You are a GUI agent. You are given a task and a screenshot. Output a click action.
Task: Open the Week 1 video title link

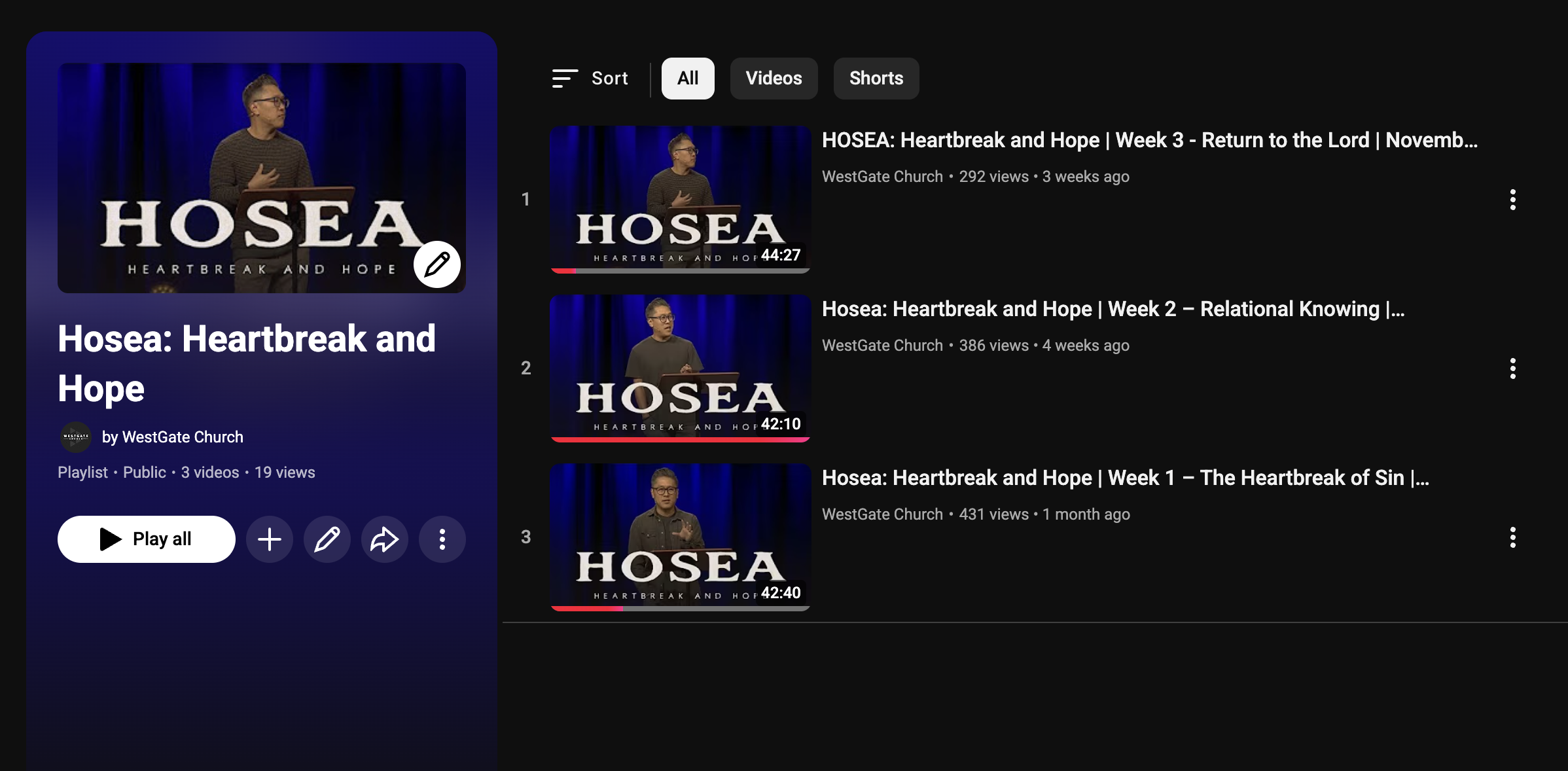[x=1126, y=478]
